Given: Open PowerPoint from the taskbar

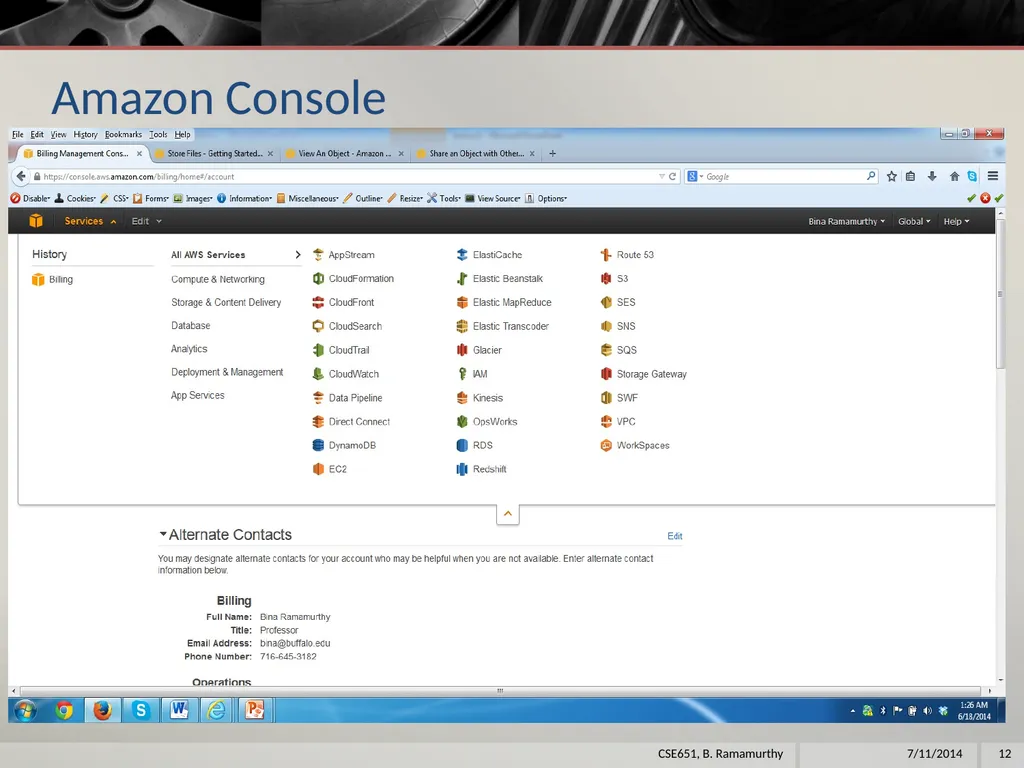Looking at the screenshot, I should pyautogui.click(x=255, y=710).
